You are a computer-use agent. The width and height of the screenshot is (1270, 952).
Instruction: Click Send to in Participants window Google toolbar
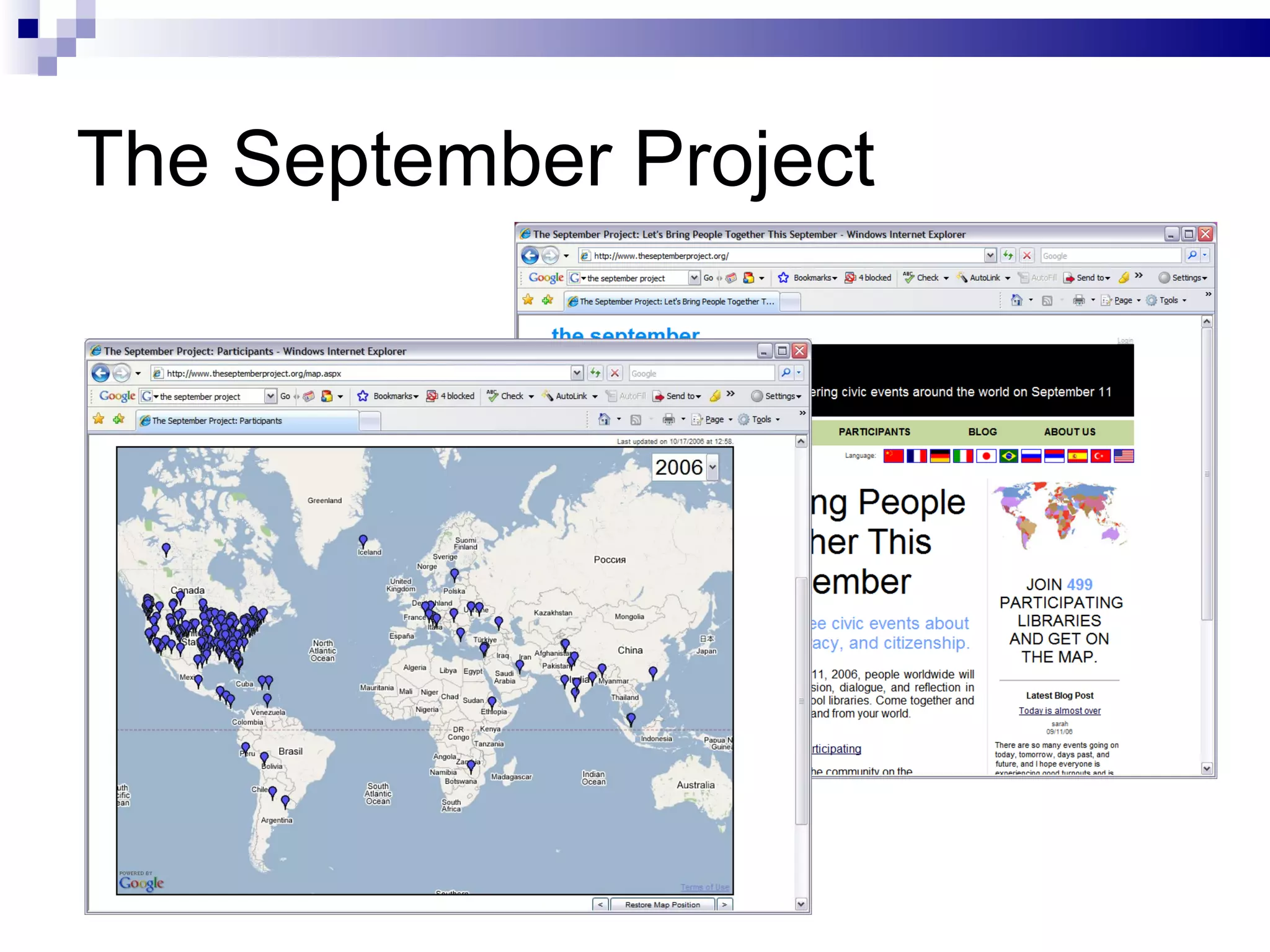(677, 396)
